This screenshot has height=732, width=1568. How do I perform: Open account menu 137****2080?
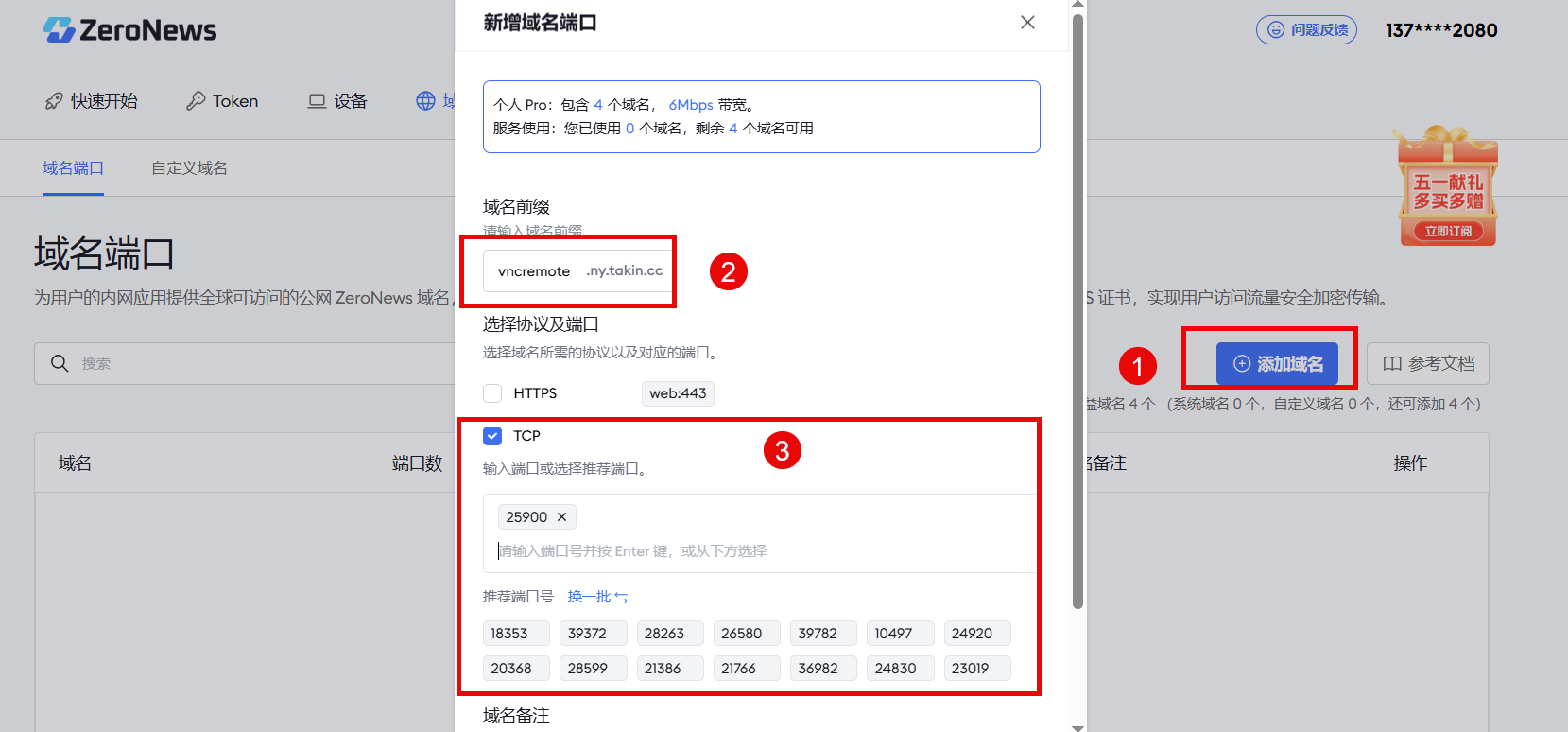pos(1441,30)
